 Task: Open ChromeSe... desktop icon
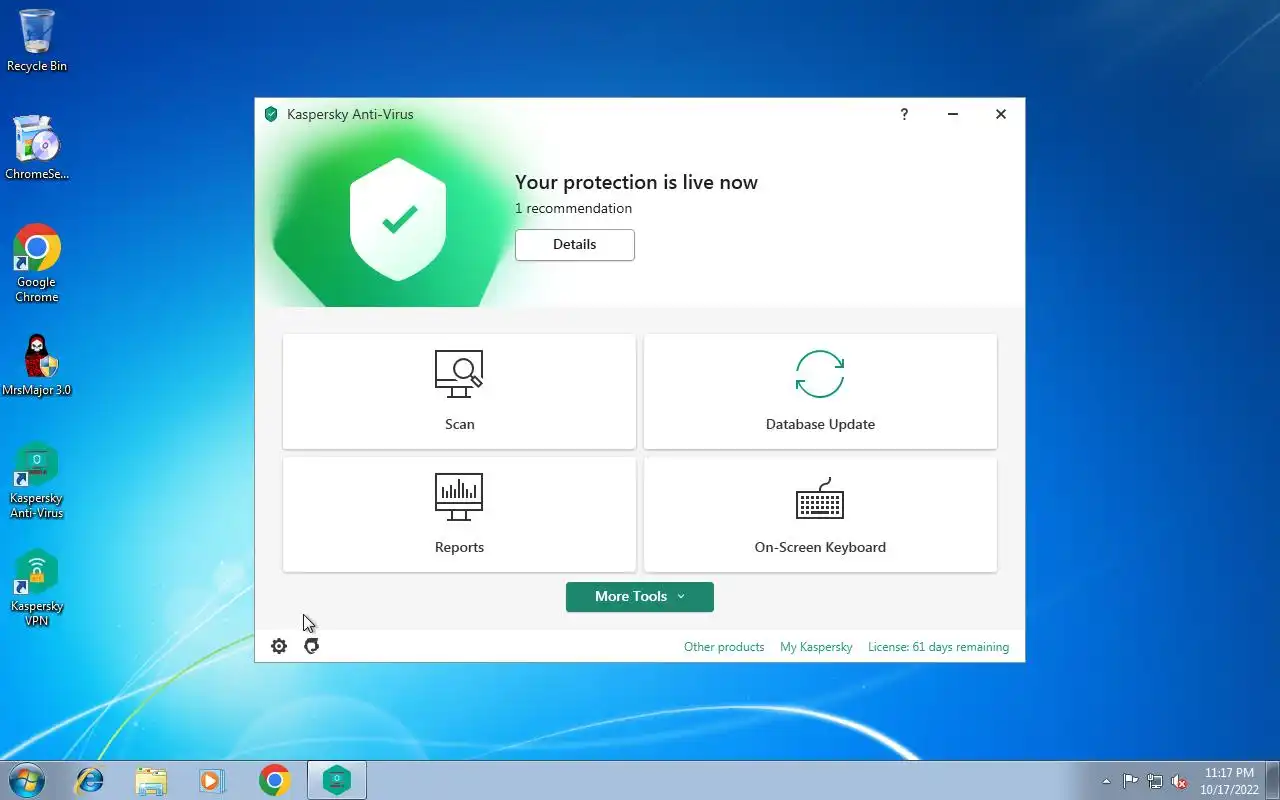37,147
